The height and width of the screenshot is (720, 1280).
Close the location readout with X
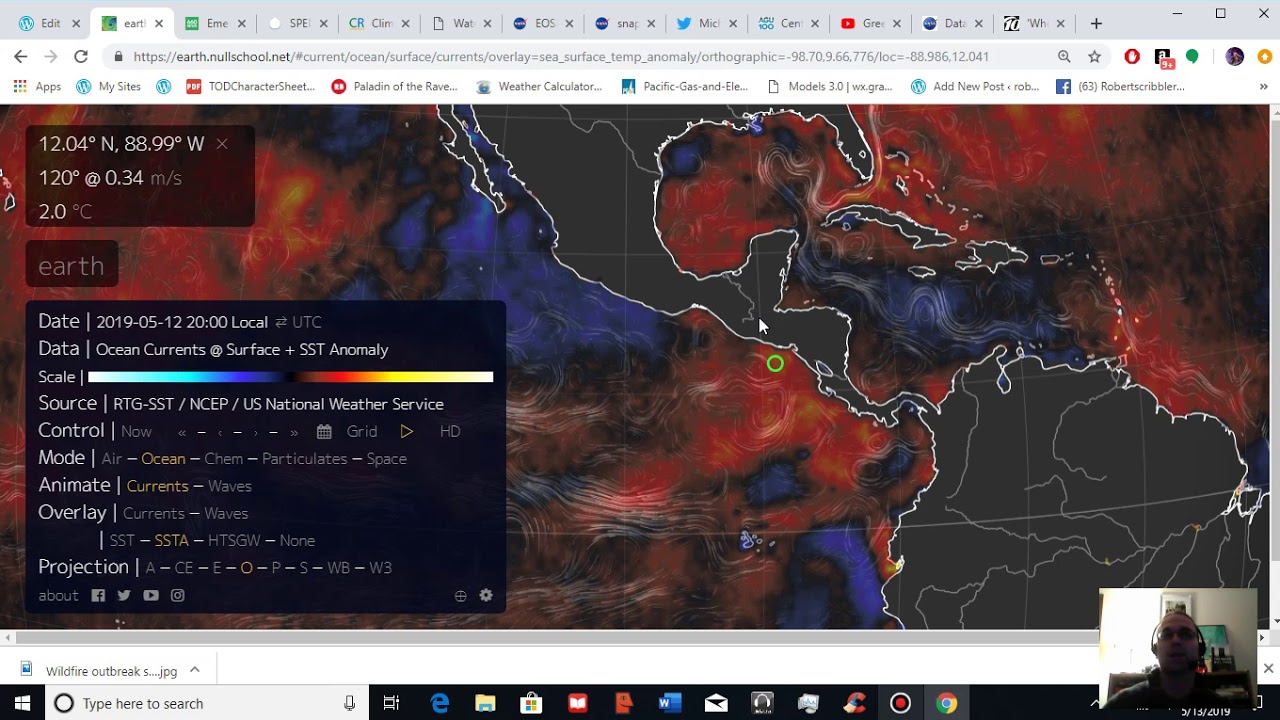click(x=222, y=144)
